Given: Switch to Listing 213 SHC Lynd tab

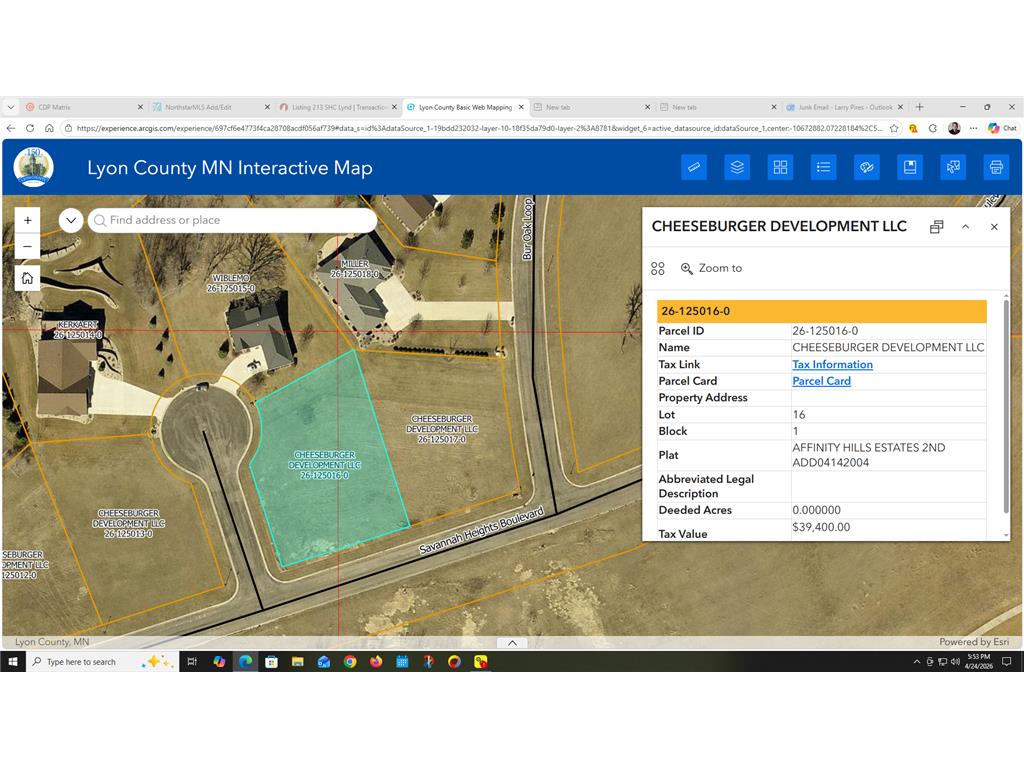Looking at the screenshot, I should pos(338,107).
